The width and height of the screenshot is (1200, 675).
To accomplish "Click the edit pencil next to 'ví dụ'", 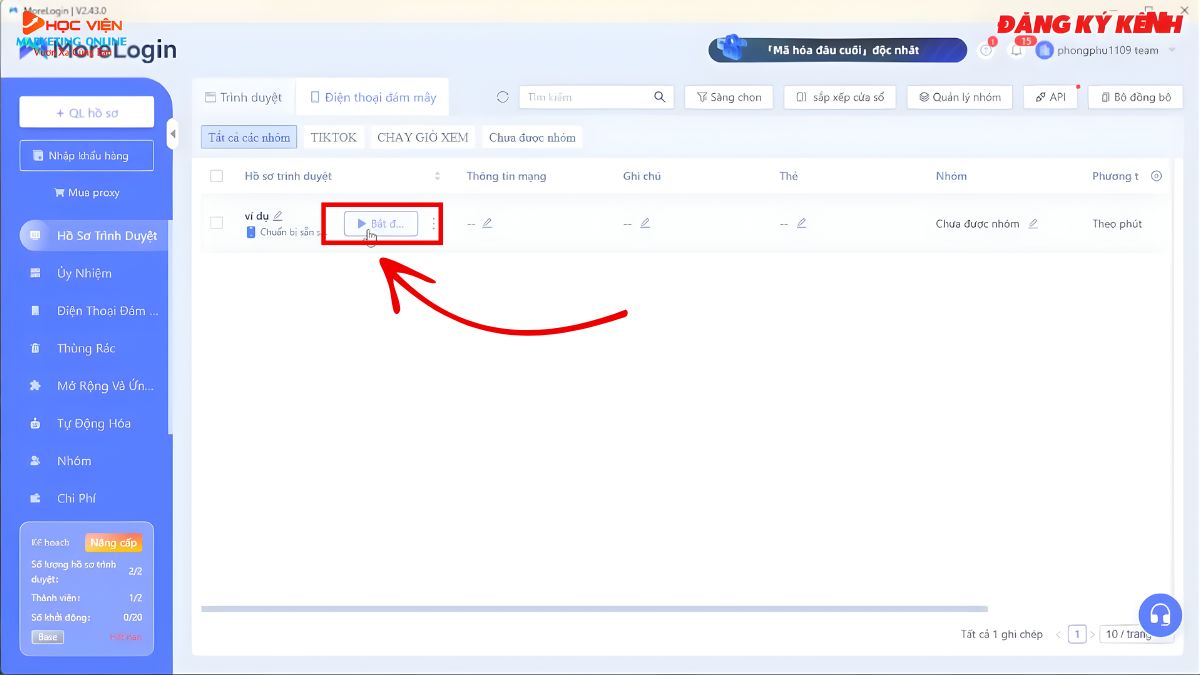I will pyautogui.click(x=278, y=215).
